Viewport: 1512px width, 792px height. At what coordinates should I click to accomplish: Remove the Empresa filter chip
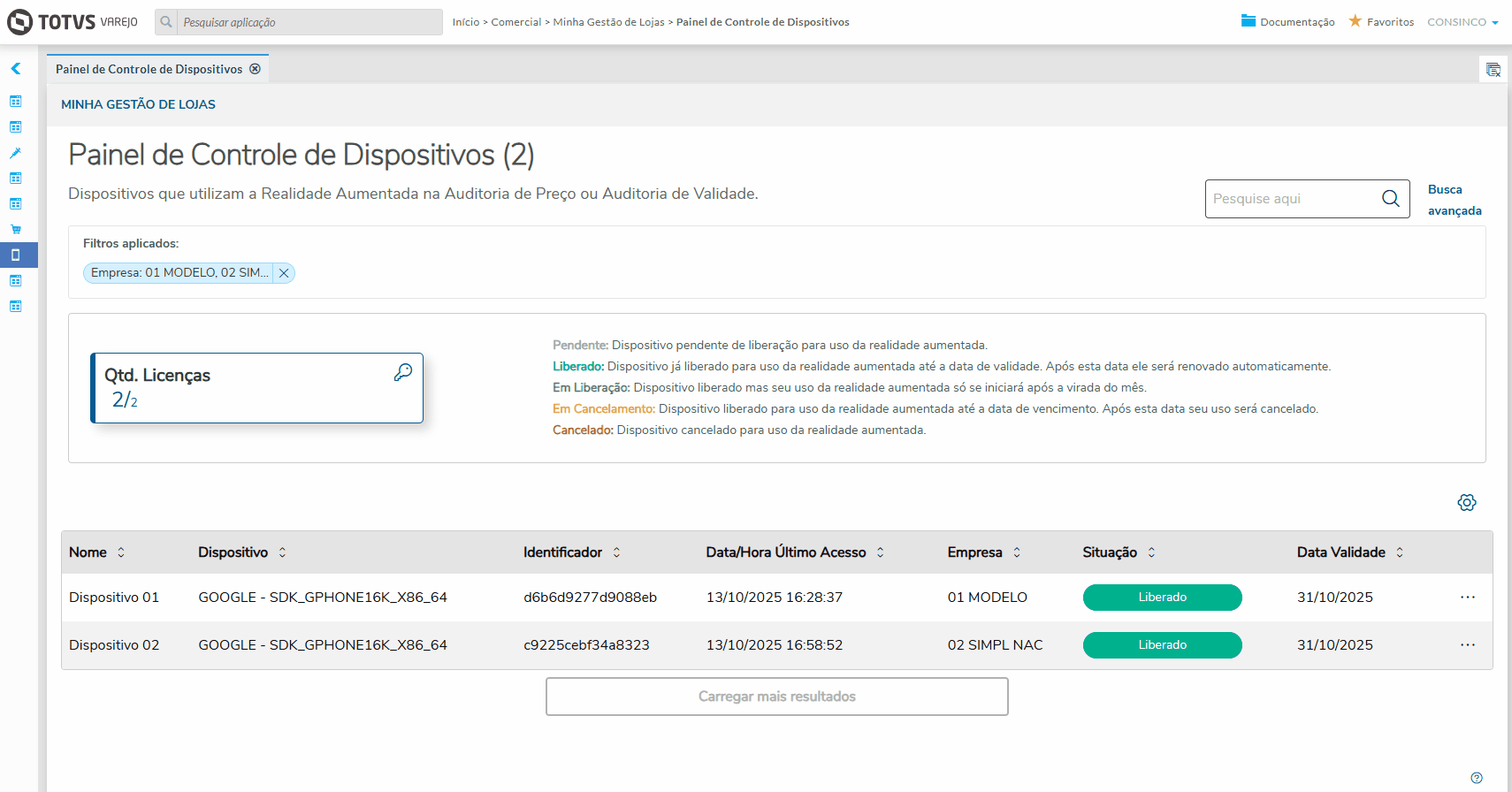(x=284, y=273)
